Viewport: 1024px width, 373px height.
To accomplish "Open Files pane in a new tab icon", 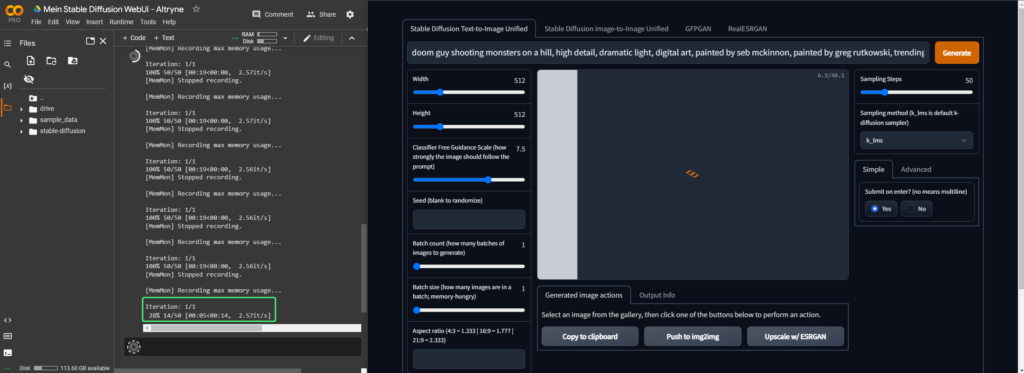I will [90, 41].
